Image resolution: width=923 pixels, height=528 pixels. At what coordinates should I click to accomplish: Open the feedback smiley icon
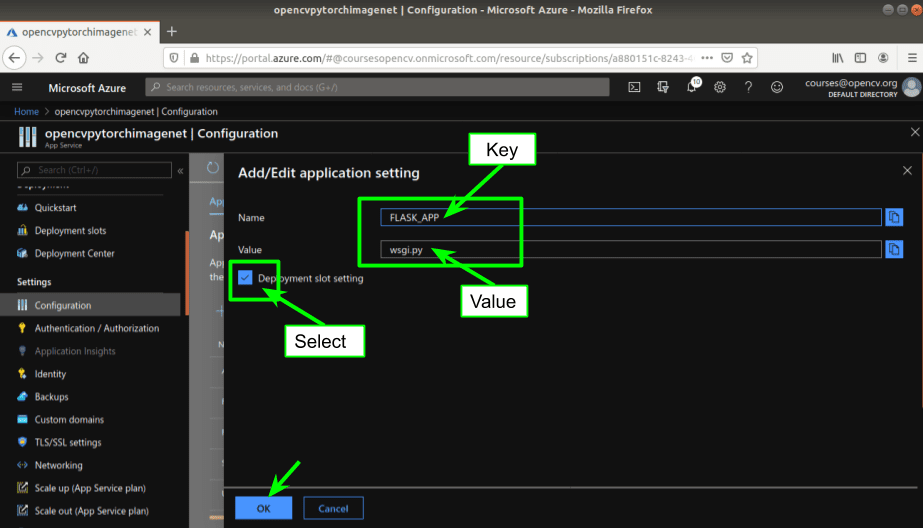coord(777,87)
